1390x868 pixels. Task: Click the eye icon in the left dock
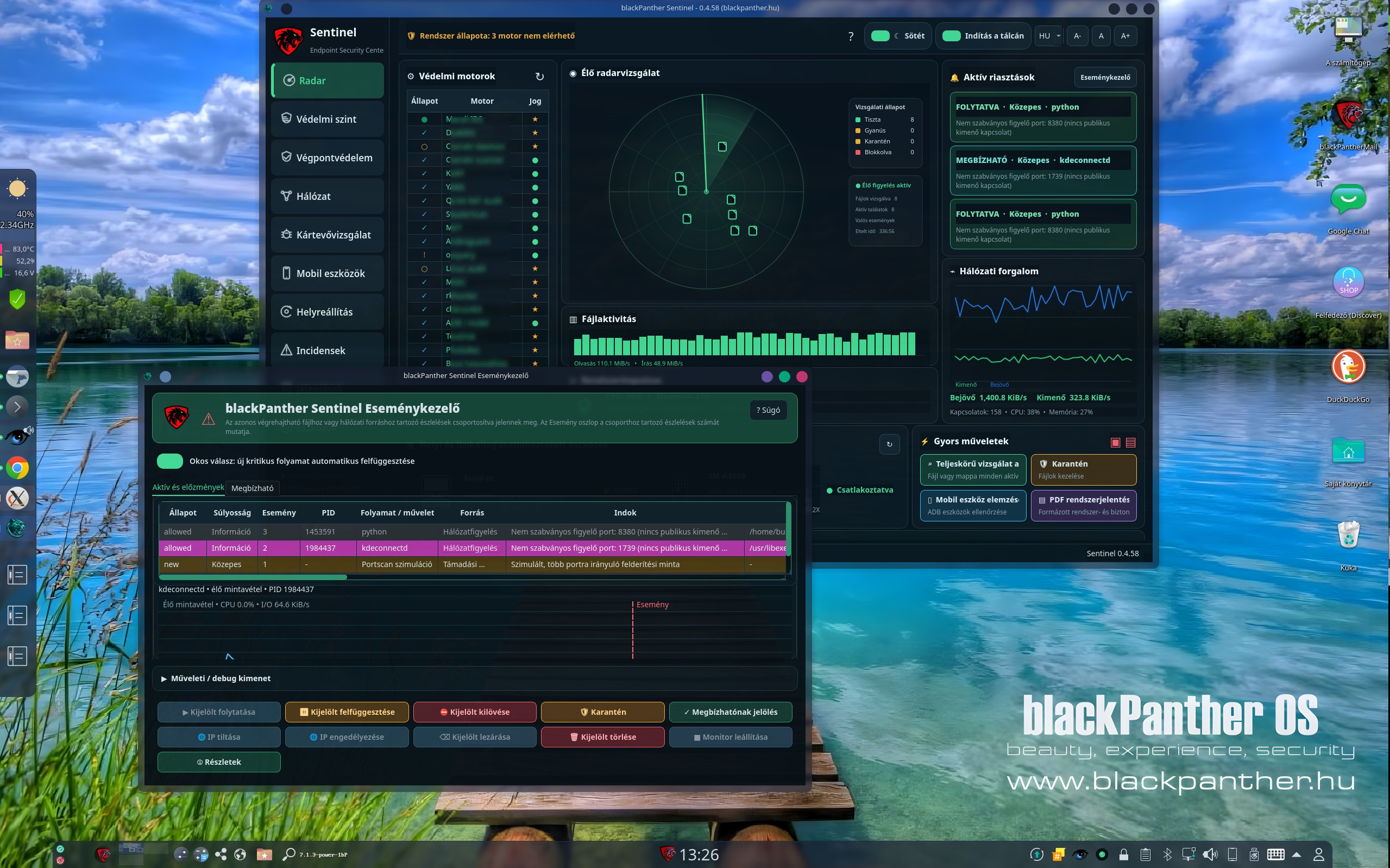coord(17,437)
